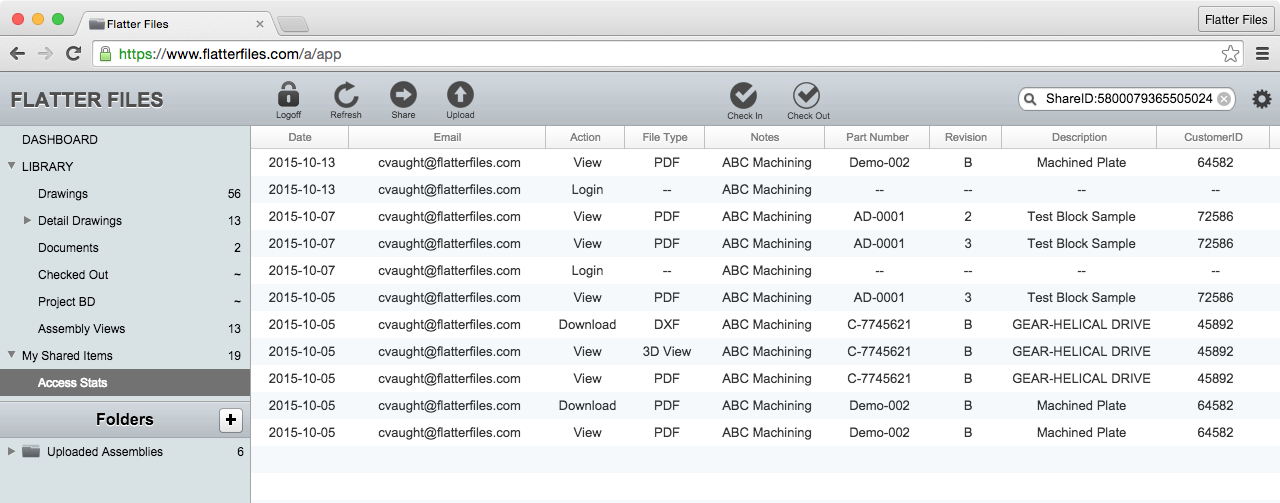Screen dimensions: 1280x503
Task: Click the 2015-10-13 Login action cell
Action: [x=588, y=189]
